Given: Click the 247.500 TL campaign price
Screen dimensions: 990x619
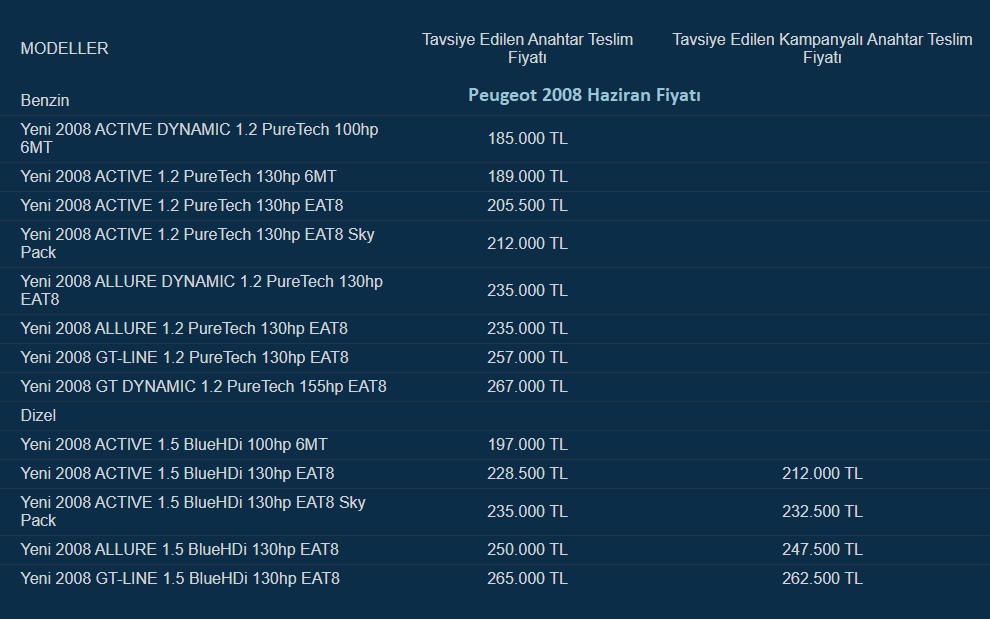Looking at the screenshot, I should pos(822,550).
